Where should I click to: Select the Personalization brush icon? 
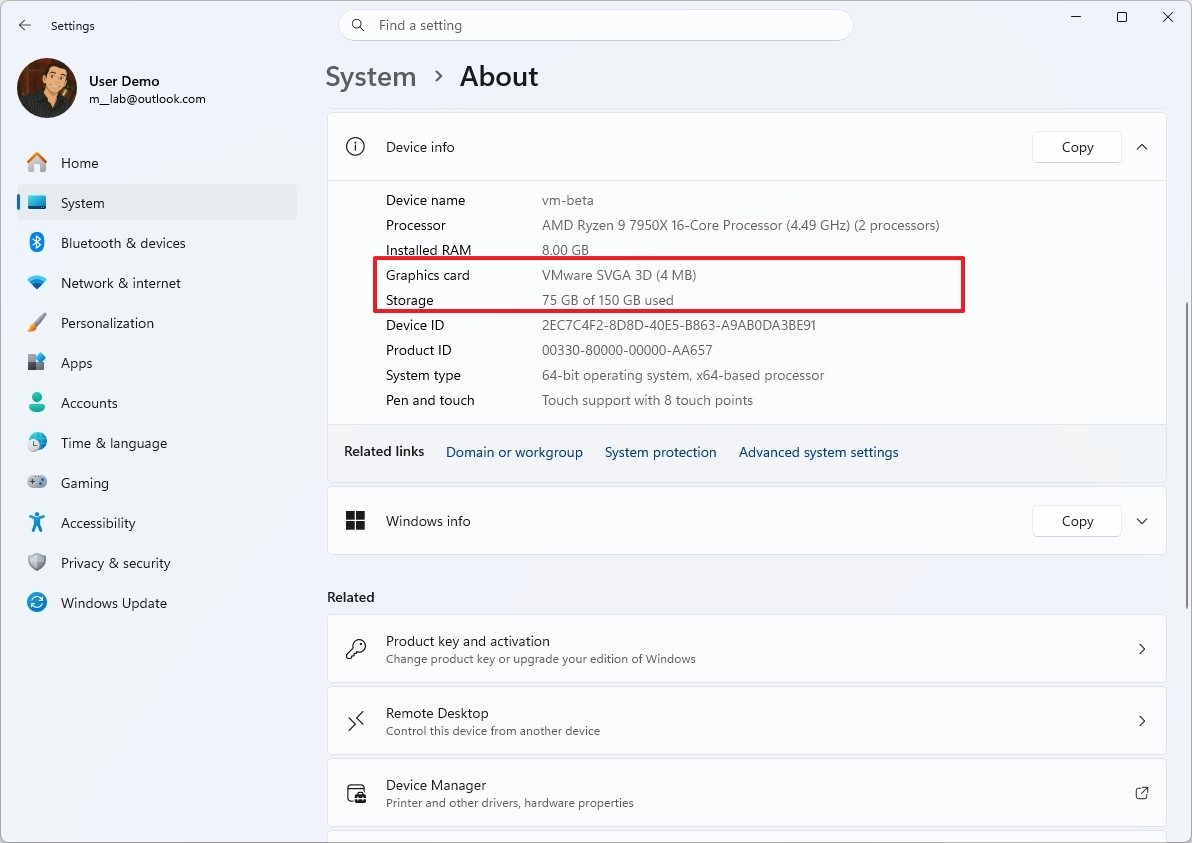pyautogui.click(x=36, y=322)
